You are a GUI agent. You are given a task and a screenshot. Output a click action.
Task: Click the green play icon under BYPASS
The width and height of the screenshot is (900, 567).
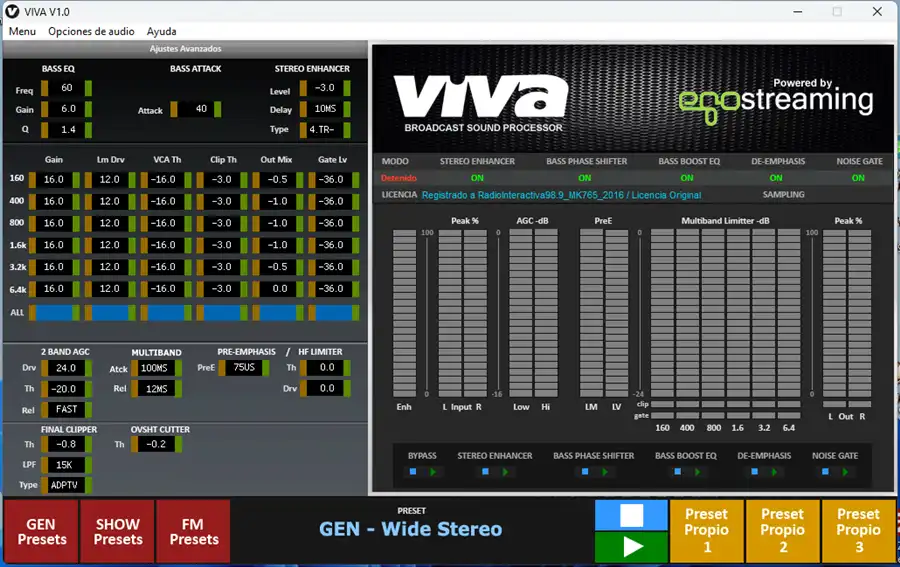click(x=433, y=472)
